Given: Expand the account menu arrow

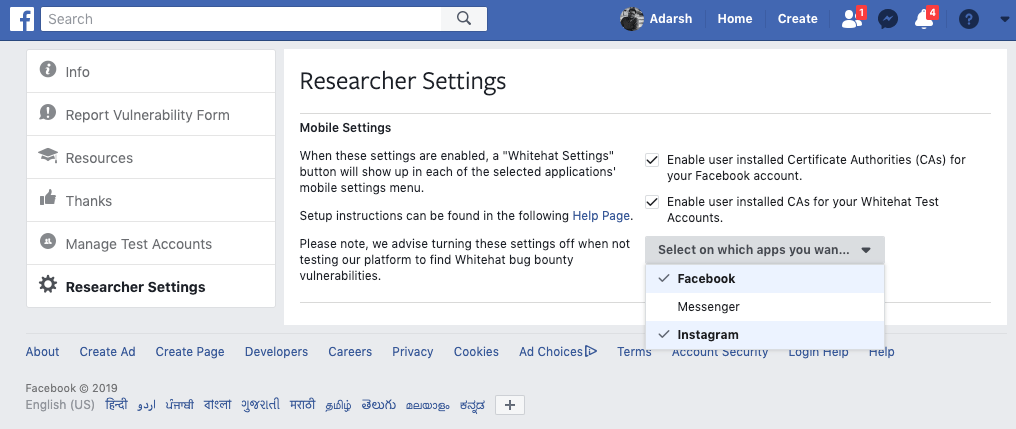Looking at the screenshot, I should pyautogui.click(x=1004, y=19).
